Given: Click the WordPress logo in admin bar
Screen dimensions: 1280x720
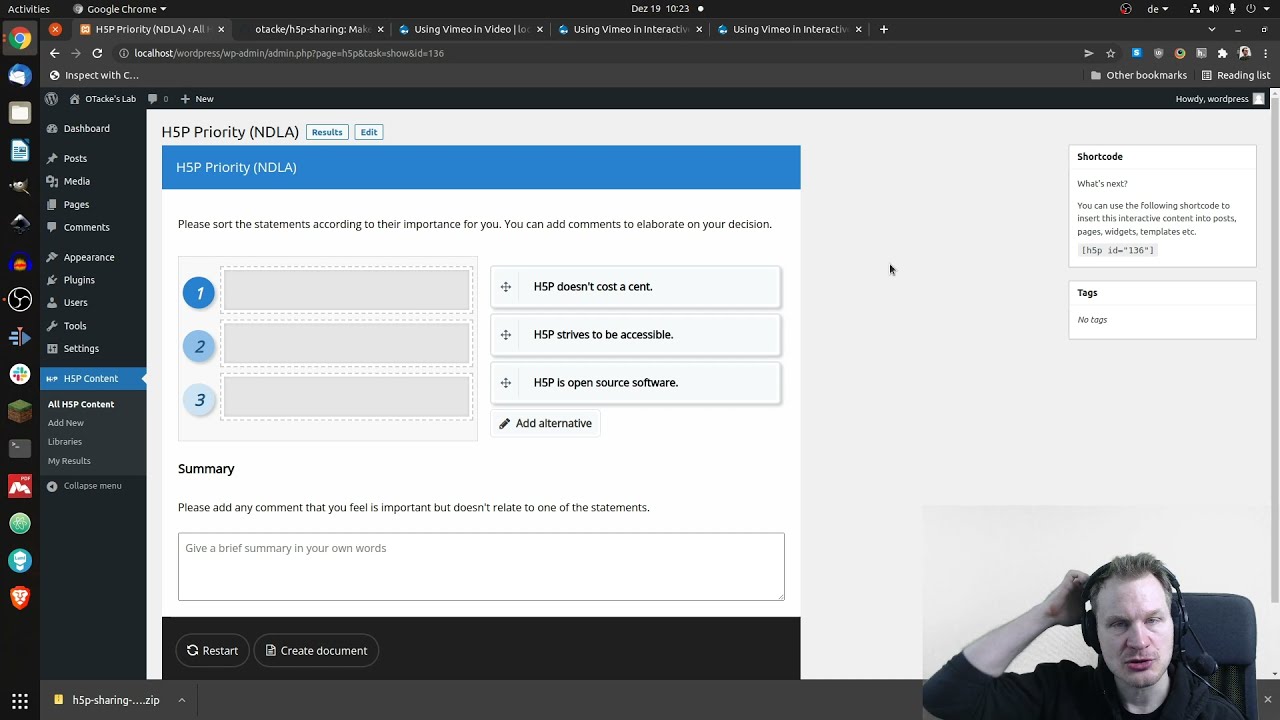Looking at the screenshot, I should pyautogui.click(x=51, y=99).
